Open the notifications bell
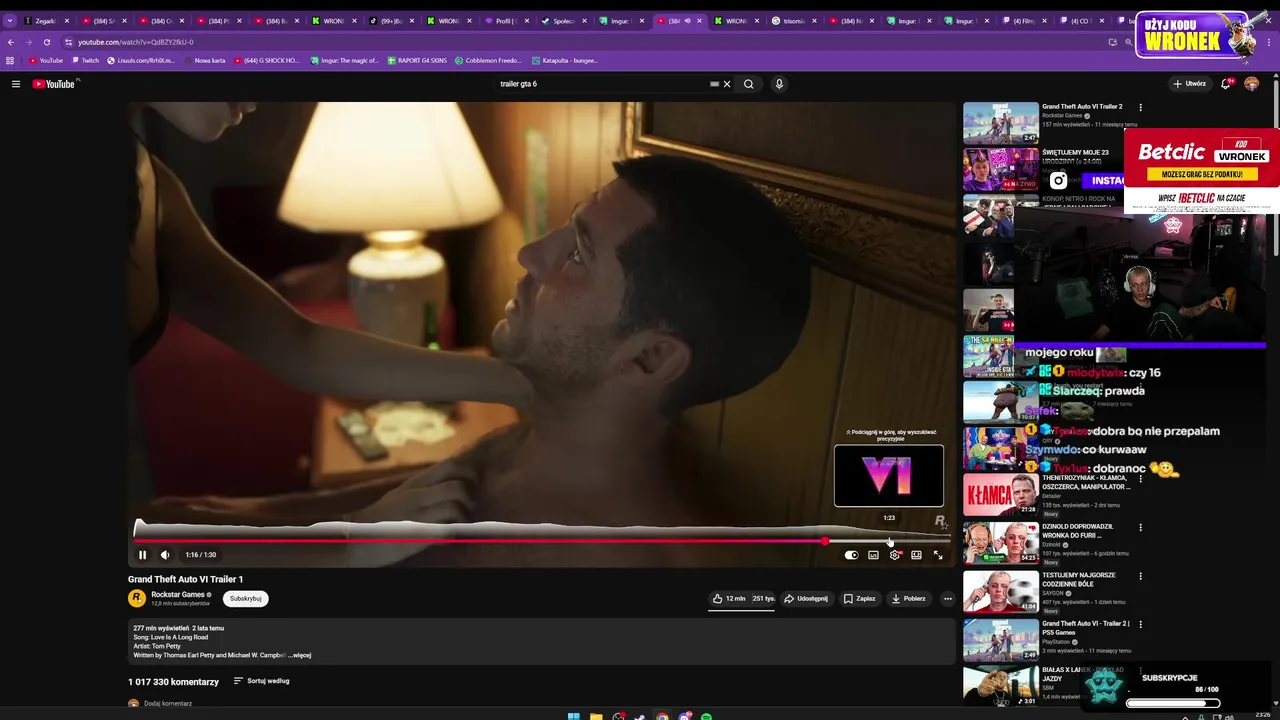 click(x=1226, y=84)
